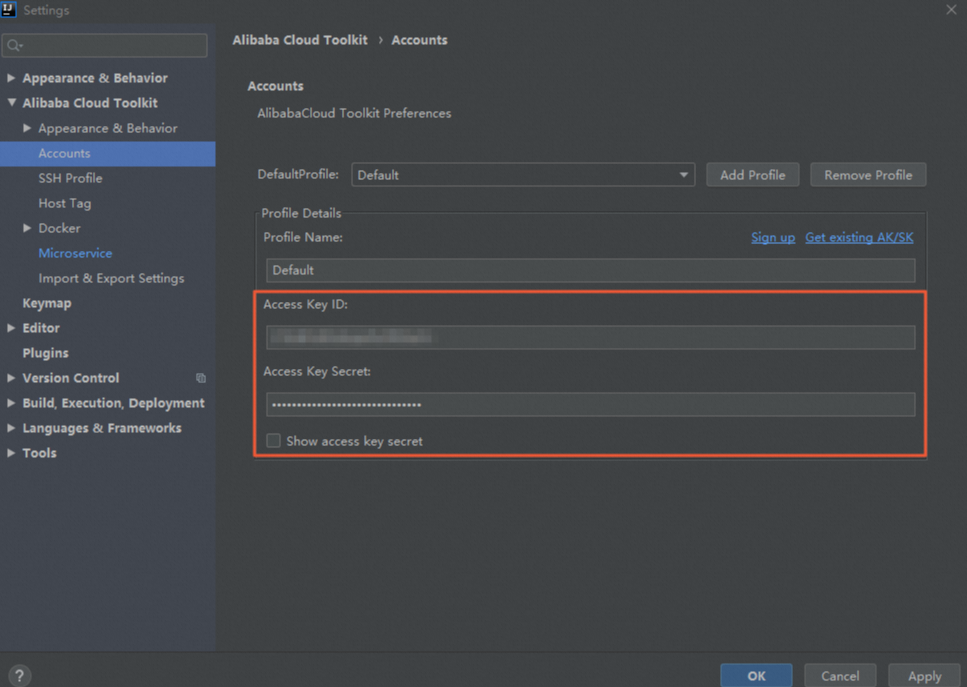The height and width of the screenshot is (687, 967).
Task: Open the SSH Profile settings page
Action: click(70, 178)
